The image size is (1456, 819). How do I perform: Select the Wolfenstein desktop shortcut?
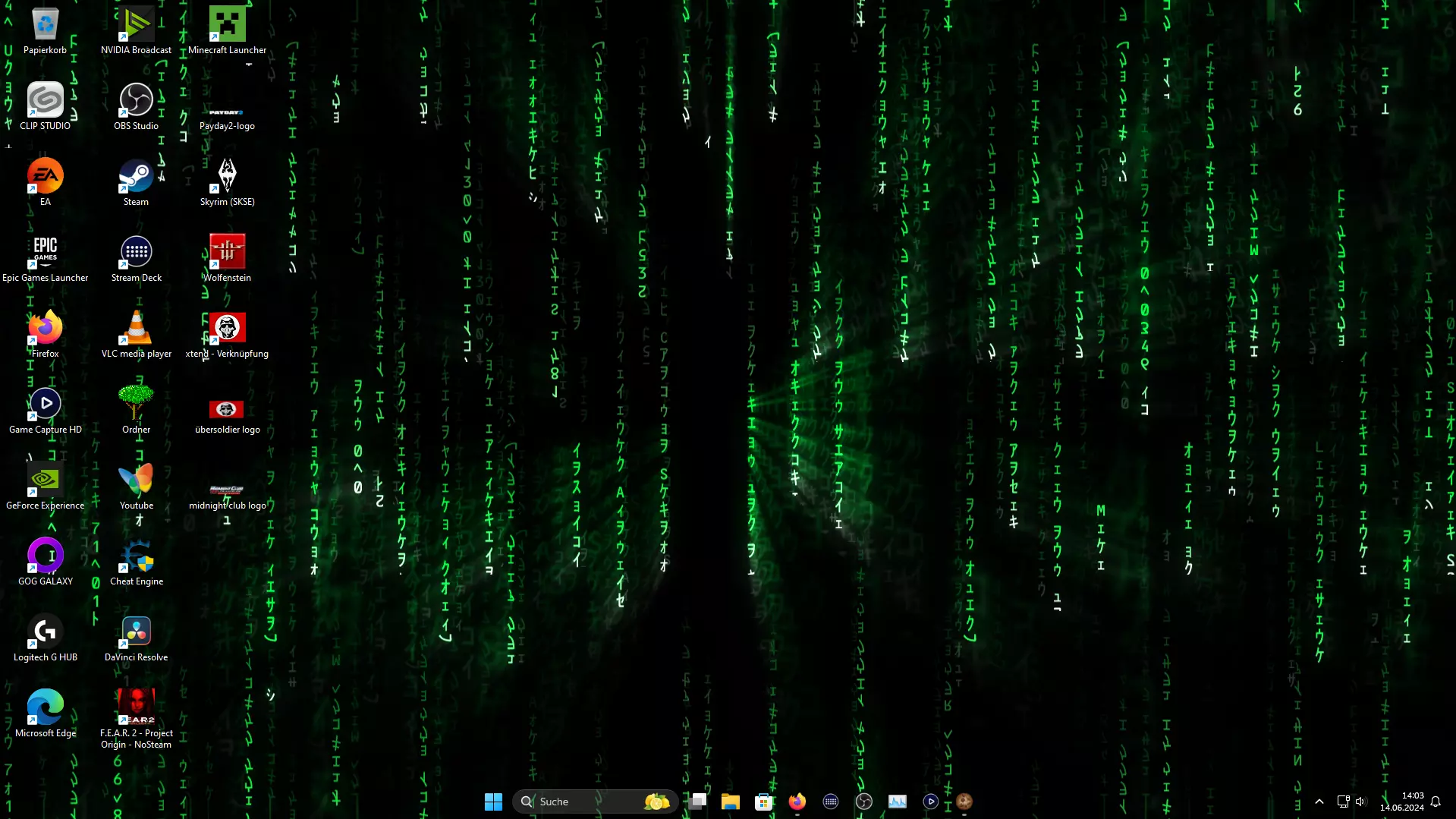227,259
